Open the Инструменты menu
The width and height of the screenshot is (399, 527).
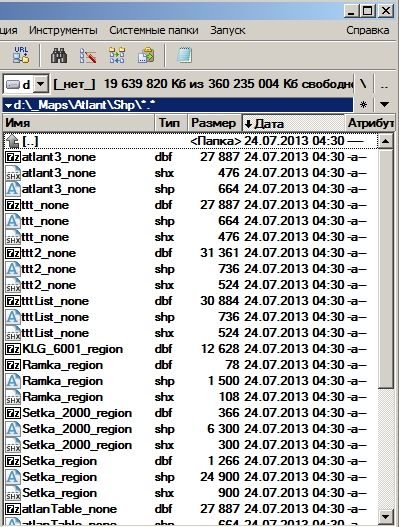coord(63,31)
